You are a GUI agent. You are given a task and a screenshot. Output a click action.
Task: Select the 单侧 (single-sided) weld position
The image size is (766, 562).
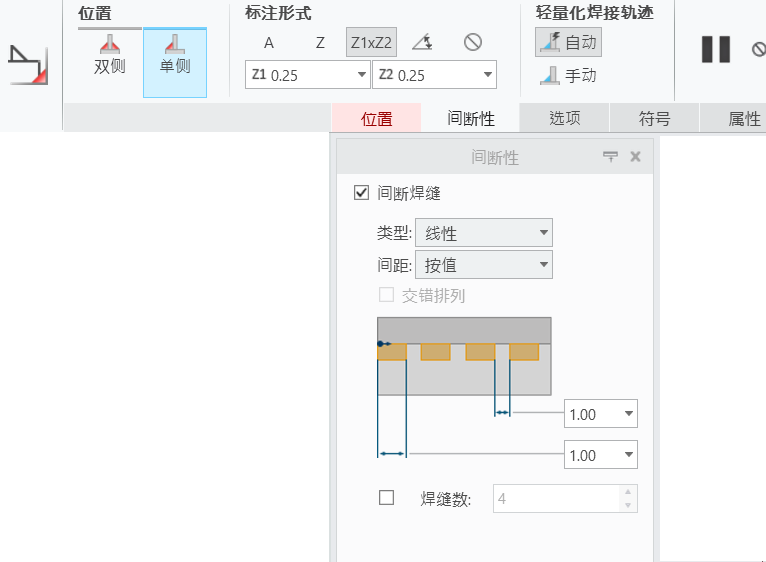pos(175,56)
